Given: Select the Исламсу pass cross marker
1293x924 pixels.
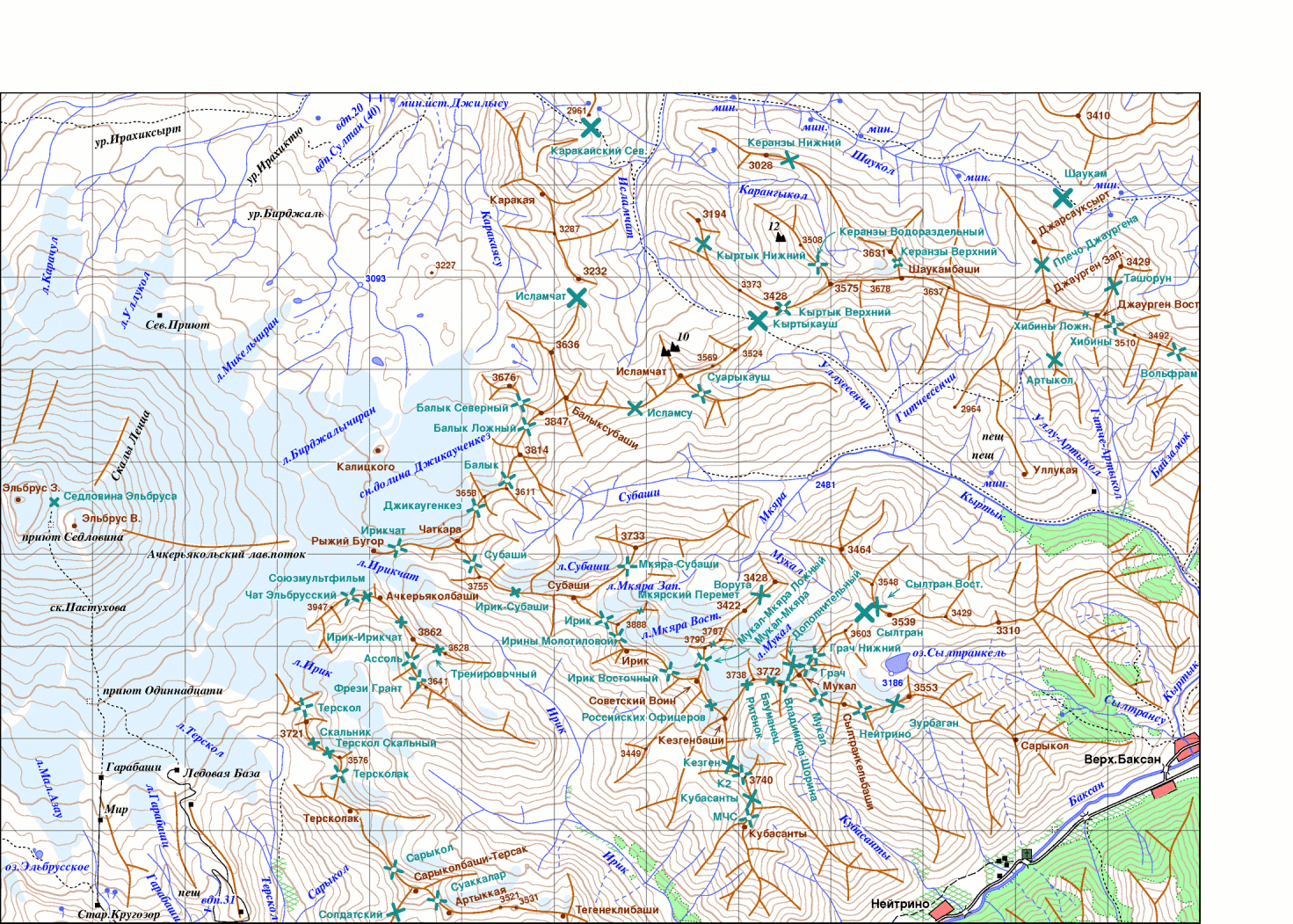Looking at the screenshot, I should coord(635,408).
